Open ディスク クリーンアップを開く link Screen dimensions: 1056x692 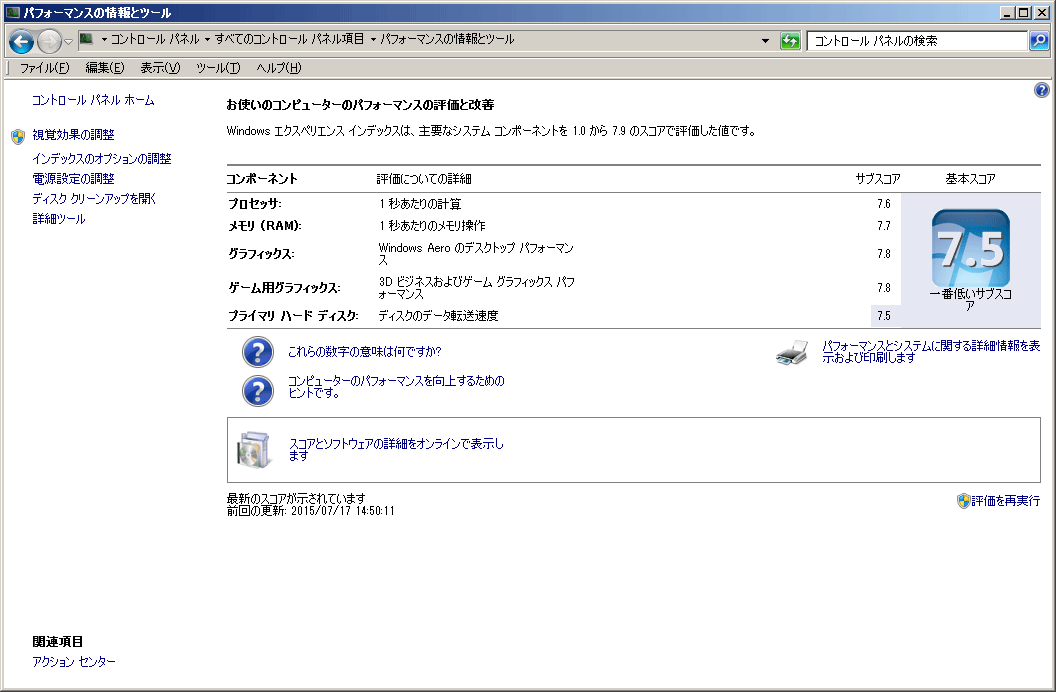[94, 199]
